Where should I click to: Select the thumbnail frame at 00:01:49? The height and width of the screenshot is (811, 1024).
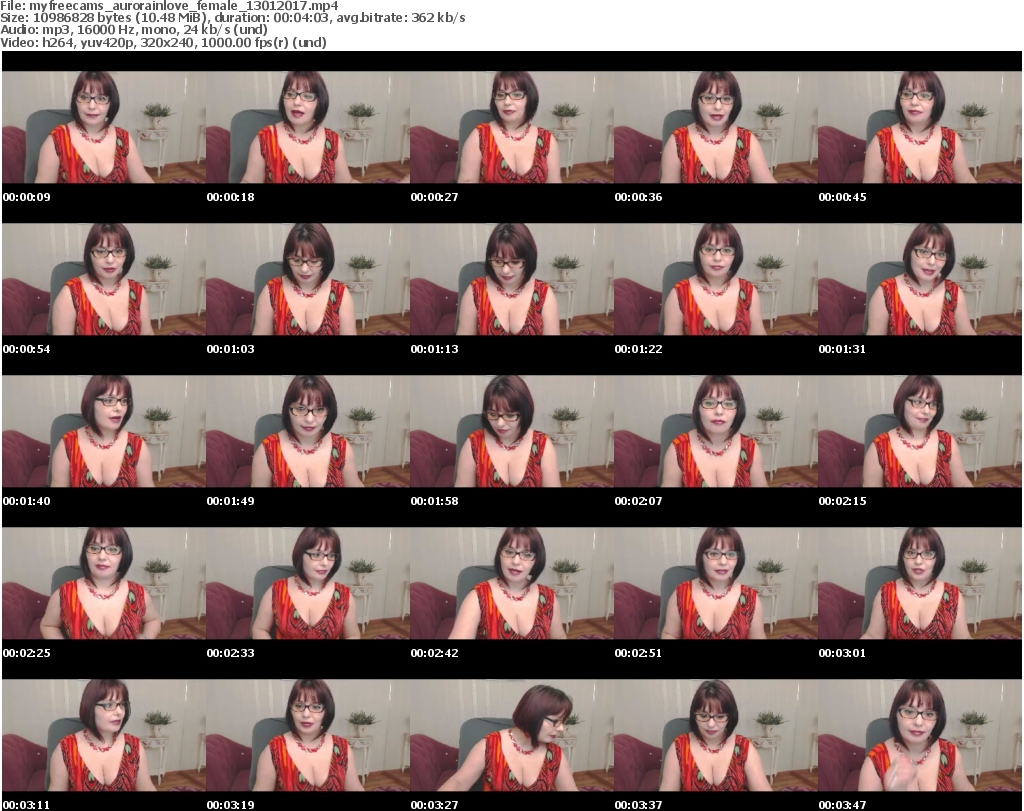[x=308, y=431]
